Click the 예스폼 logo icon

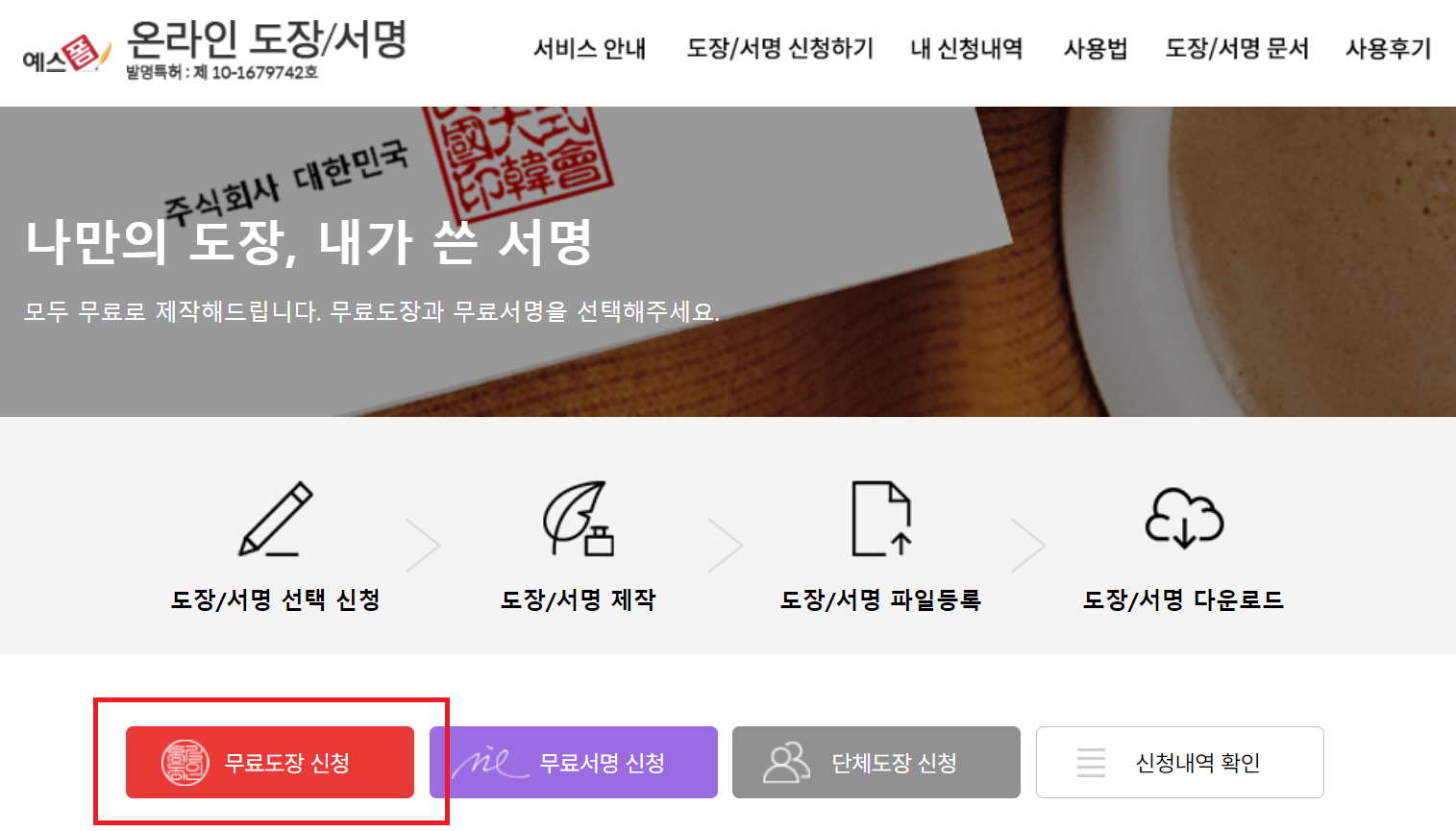pyautogui.click(x=67, y=56)
